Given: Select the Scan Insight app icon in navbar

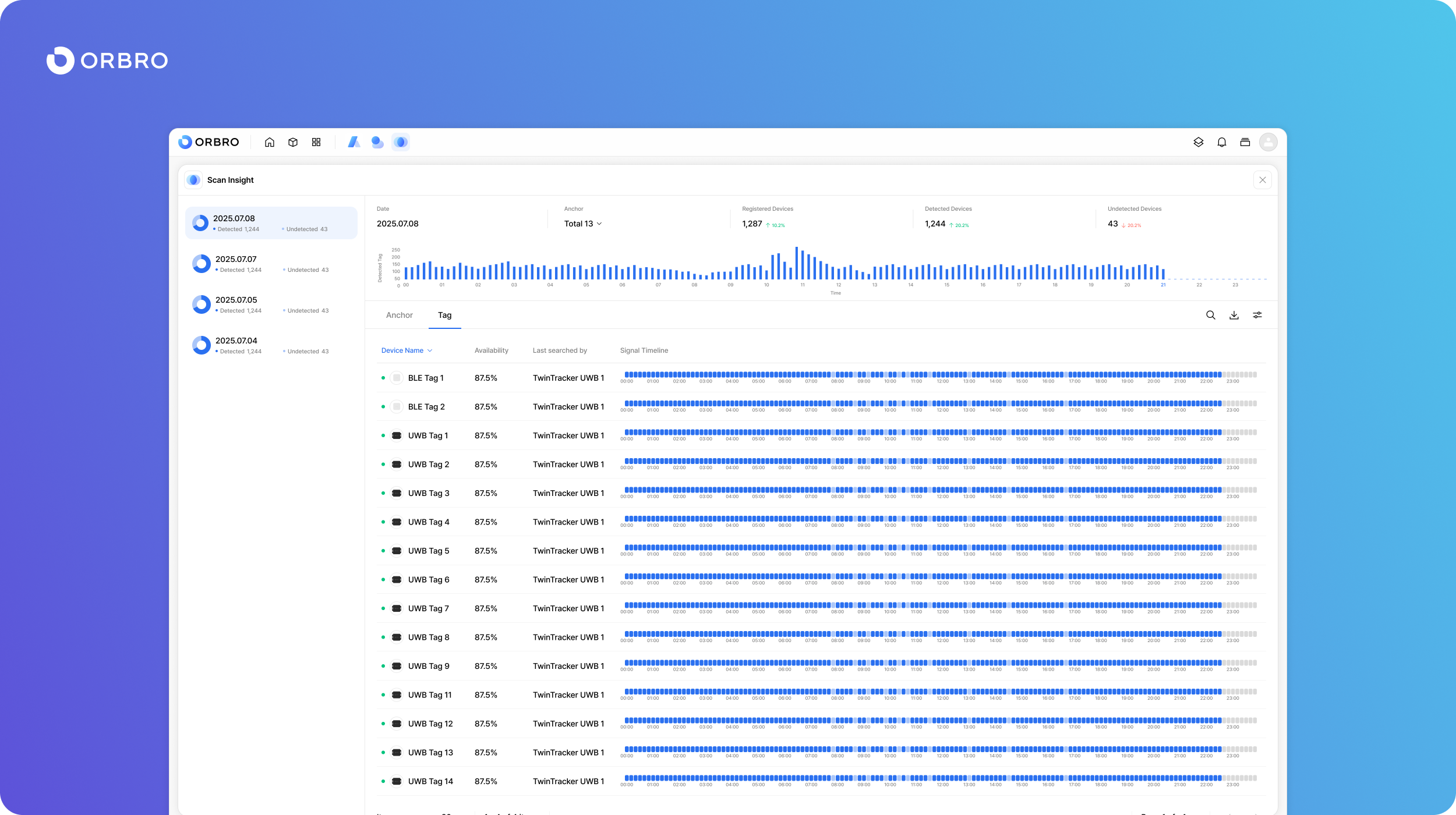Looking at the screenshot, I should click(401, 142).
